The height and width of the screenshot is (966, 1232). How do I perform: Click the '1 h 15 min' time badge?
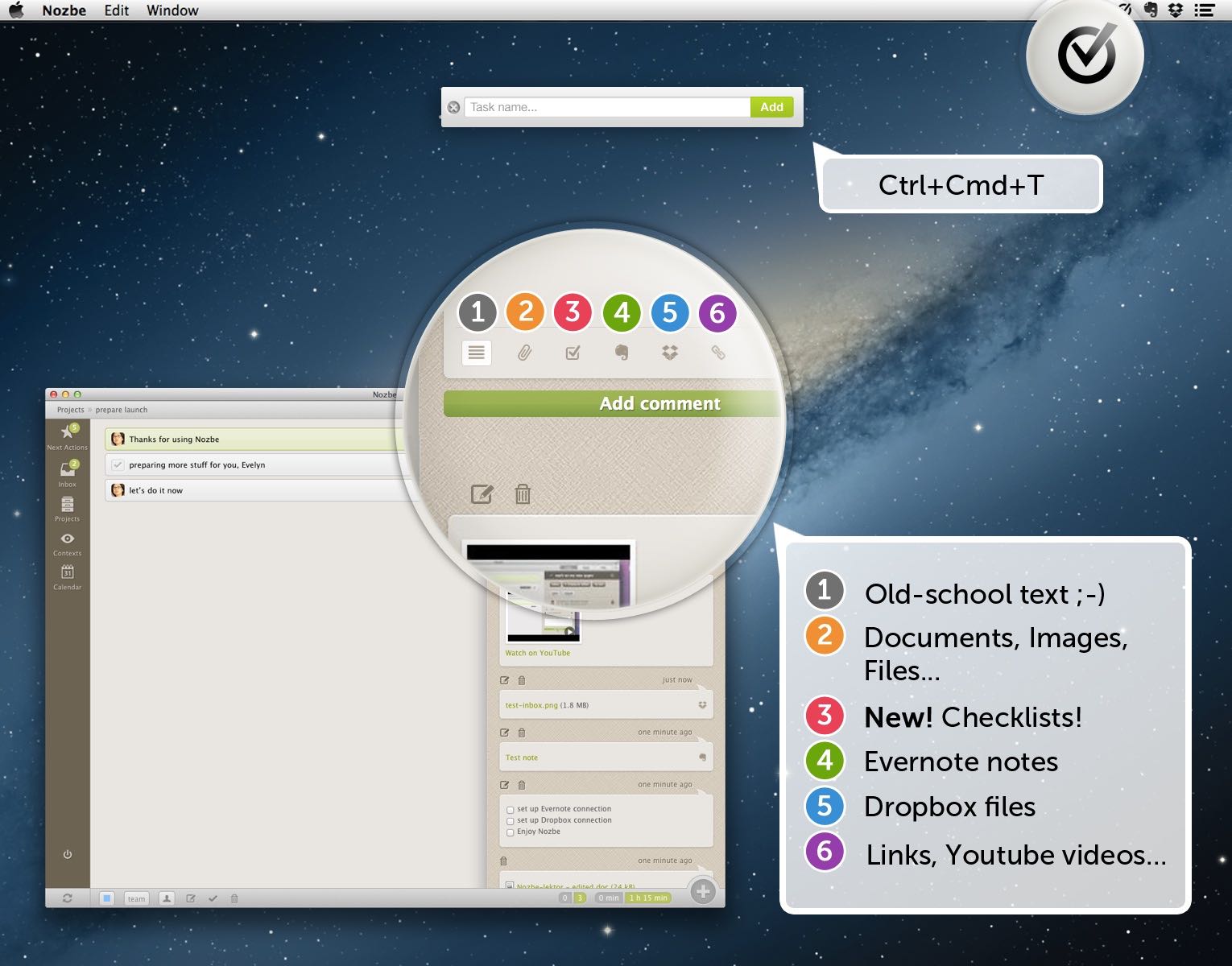click(648, 898)
